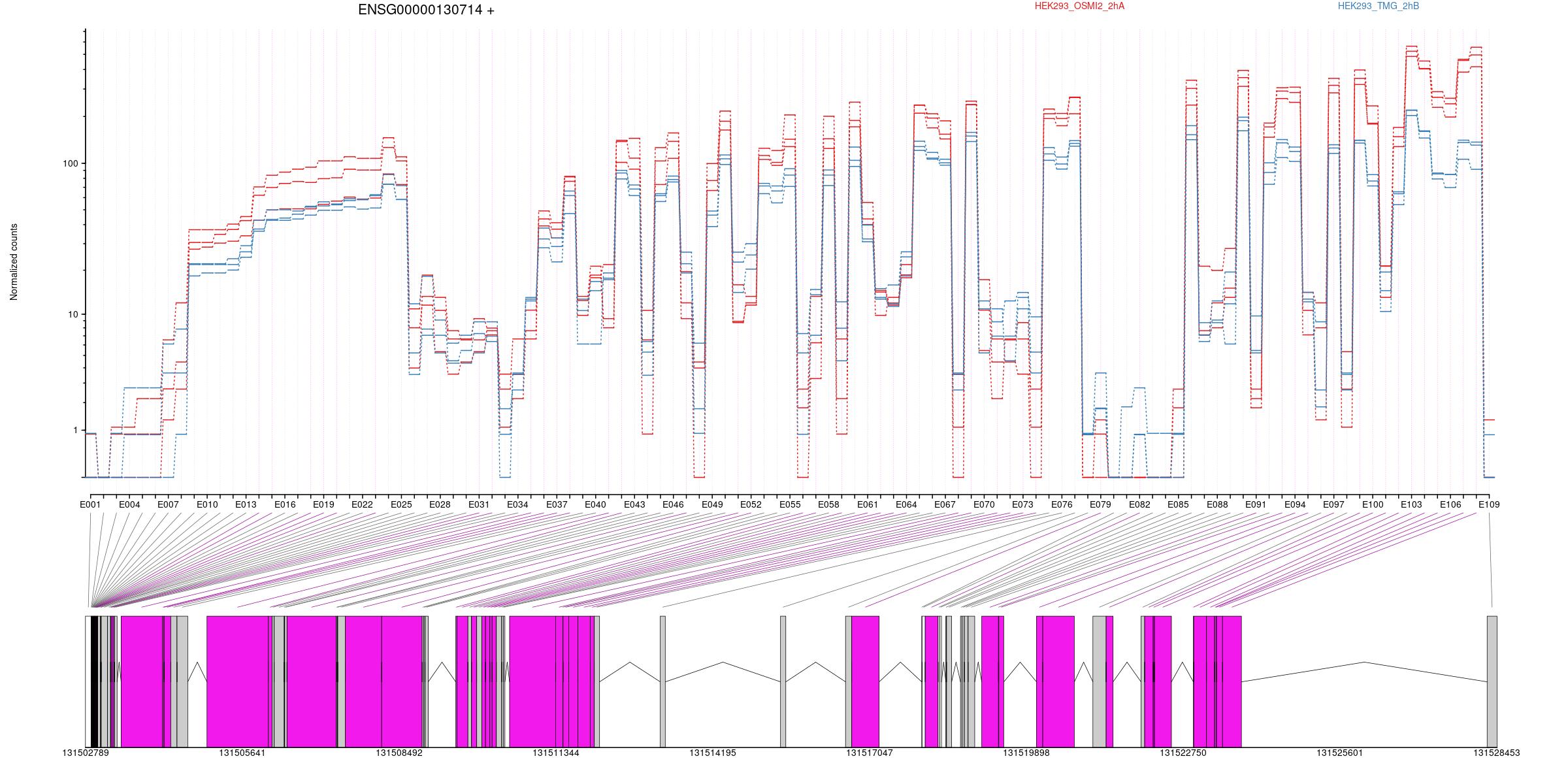Click genomic coordinate 131517047
The width and height of the screenshot is (1568, 784).
870,753
